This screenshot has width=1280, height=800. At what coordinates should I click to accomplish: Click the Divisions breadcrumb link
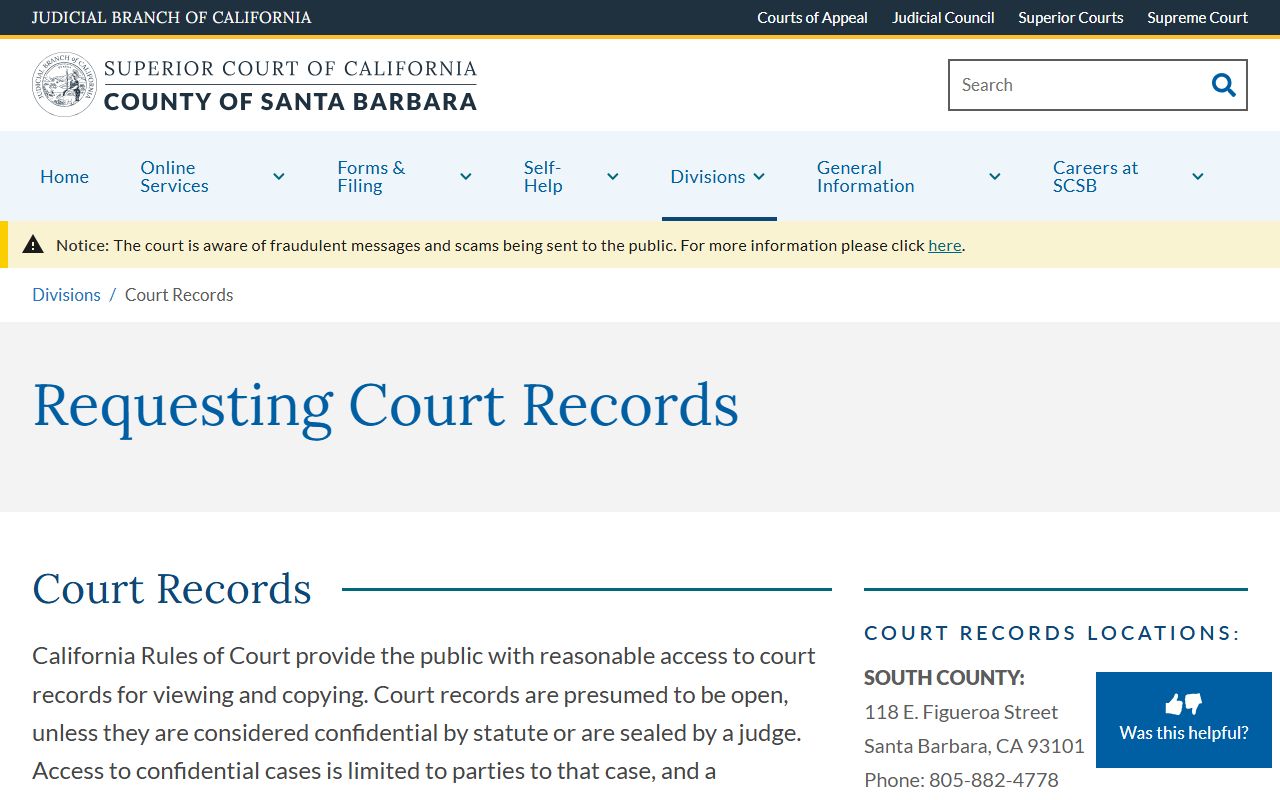(66, 295)
